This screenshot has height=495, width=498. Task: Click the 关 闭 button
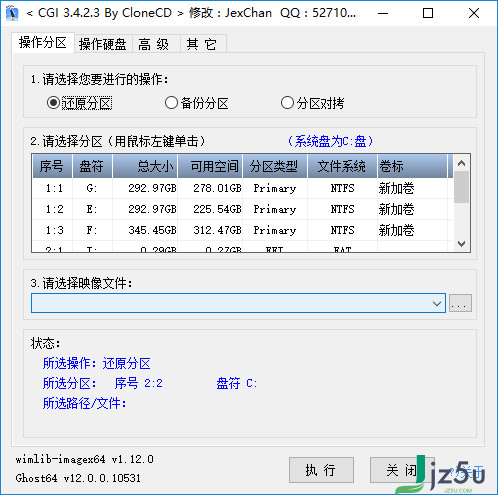(402, 470)
